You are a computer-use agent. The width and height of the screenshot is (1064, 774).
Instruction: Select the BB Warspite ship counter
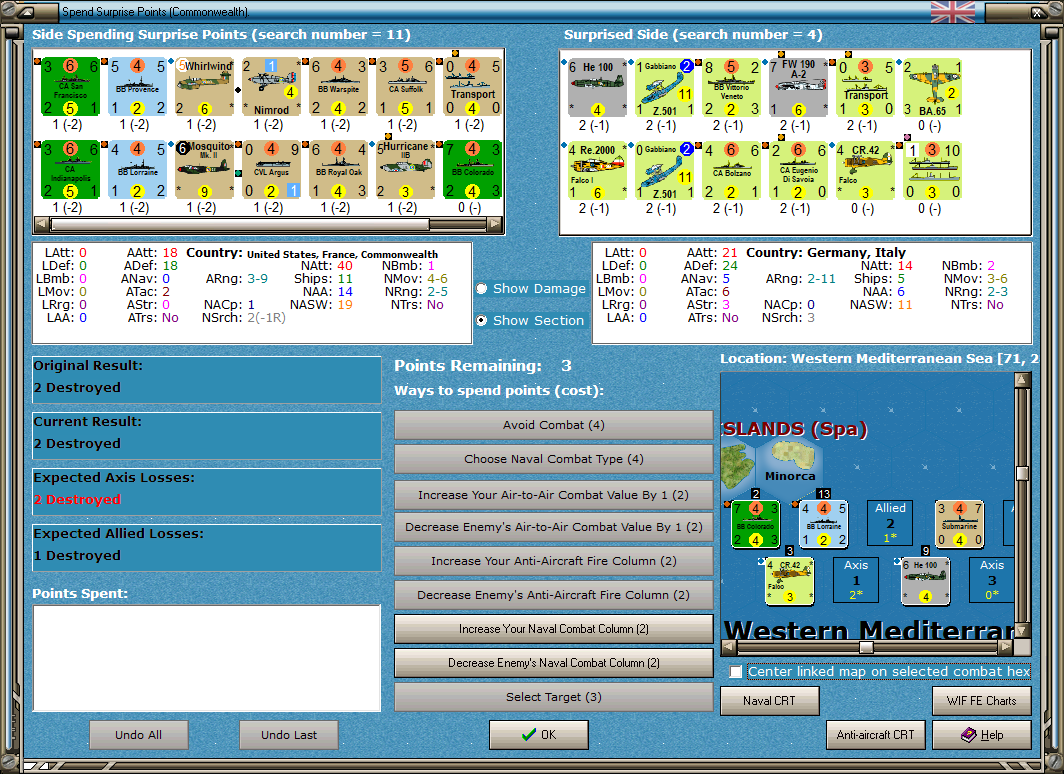click(x=339, y=88)
